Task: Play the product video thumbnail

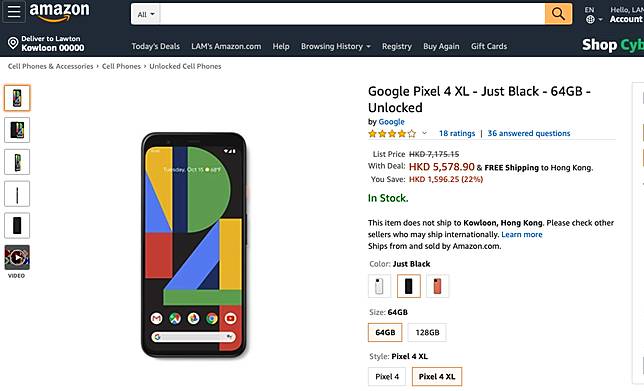Action: click(x=17, y=258)
